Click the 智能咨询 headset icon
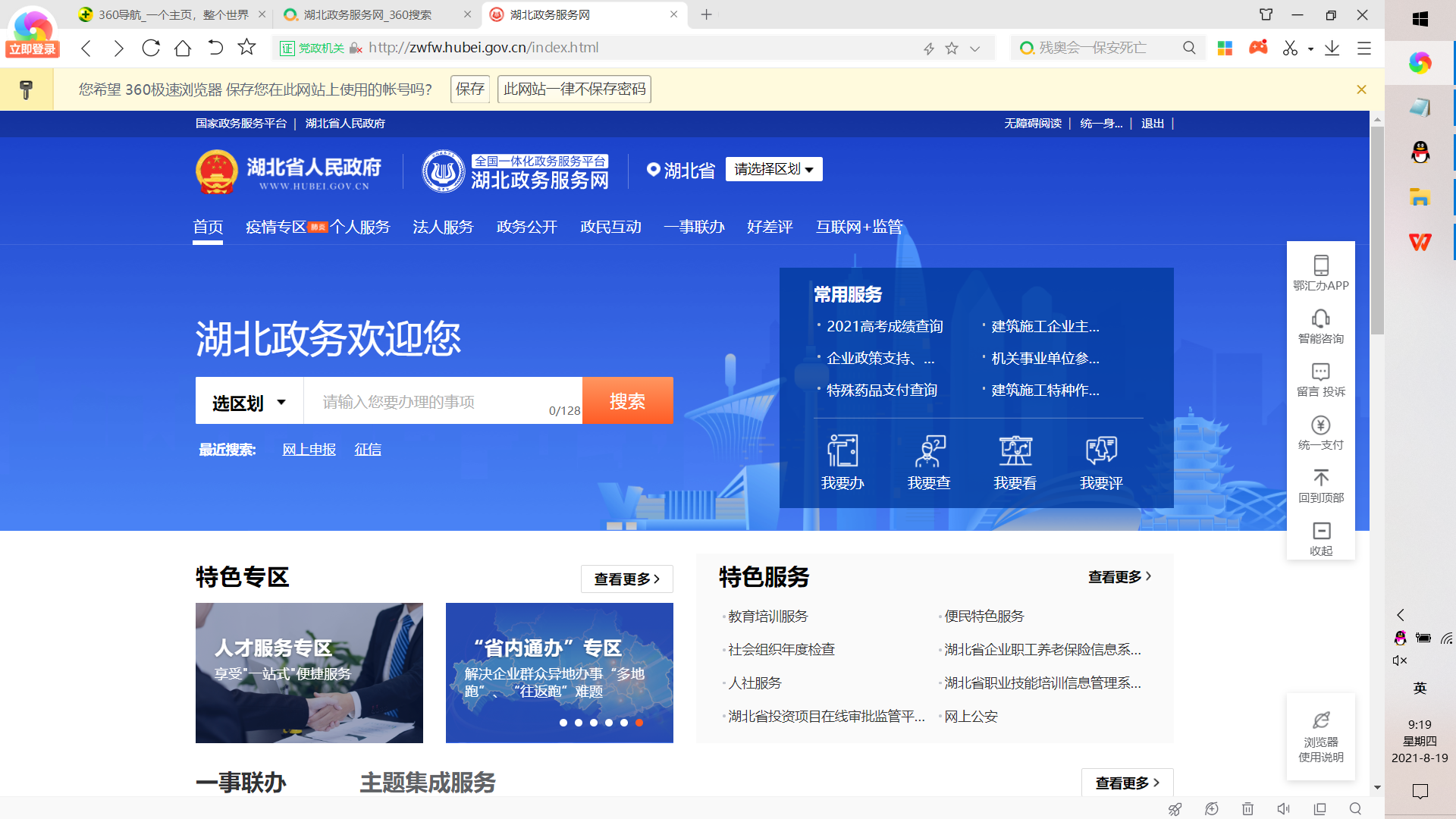The height and width of the screenshot is (819, 1456). [1321, 319]
